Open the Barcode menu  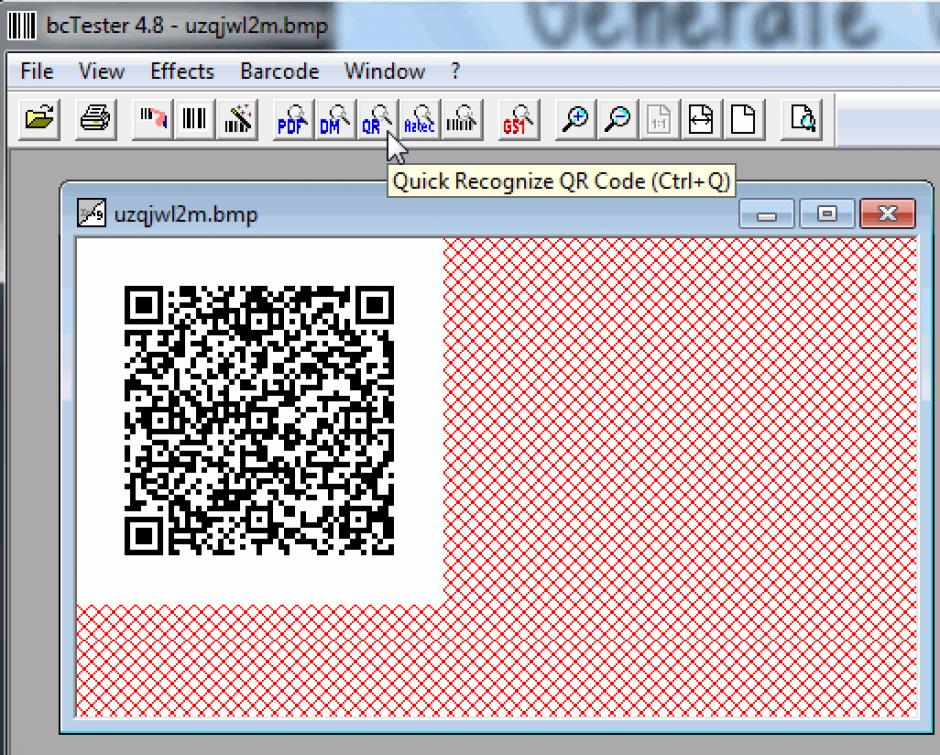coord(279,71)
